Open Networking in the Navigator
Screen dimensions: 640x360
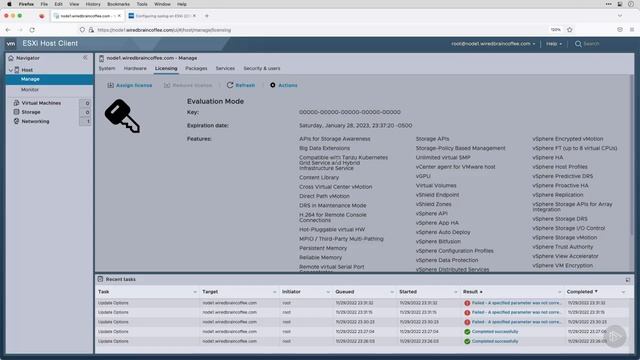point(36,121)
